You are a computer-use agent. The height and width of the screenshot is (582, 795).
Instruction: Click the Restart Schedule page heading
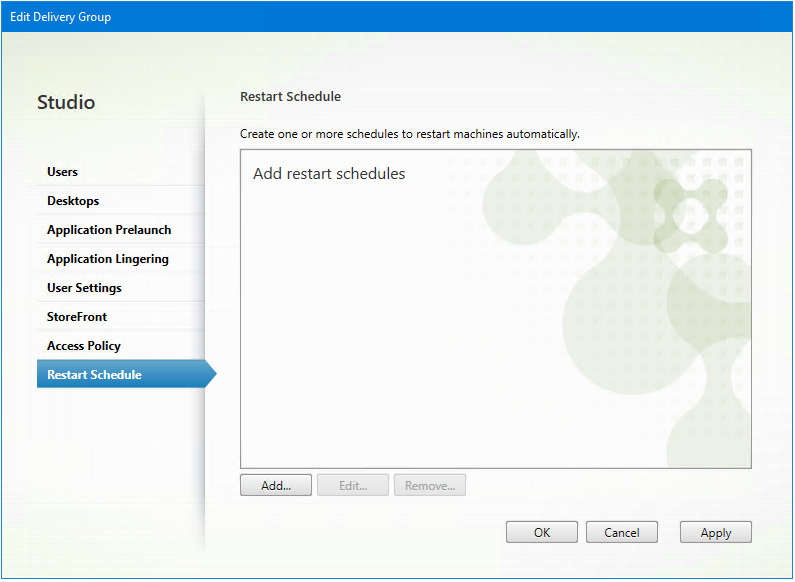(290, 97)
